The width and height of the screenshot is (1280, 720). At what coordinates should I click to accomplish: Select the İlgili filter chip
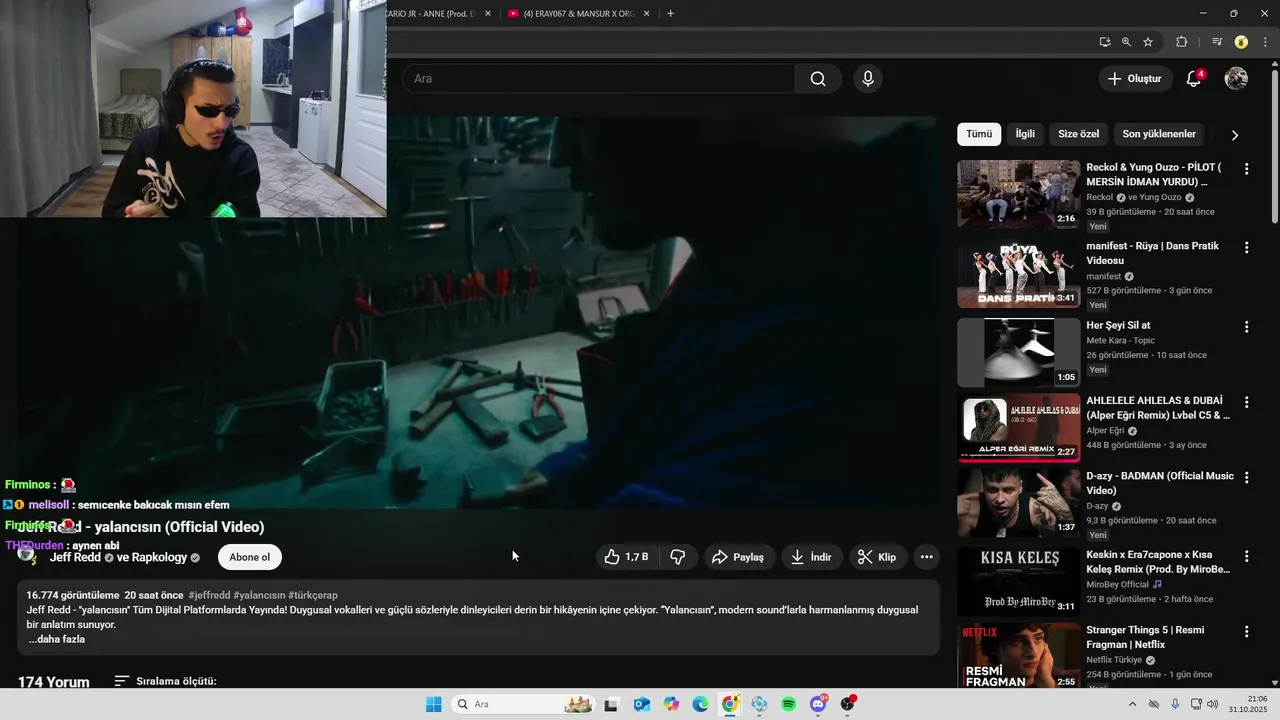click(1025, 134)
